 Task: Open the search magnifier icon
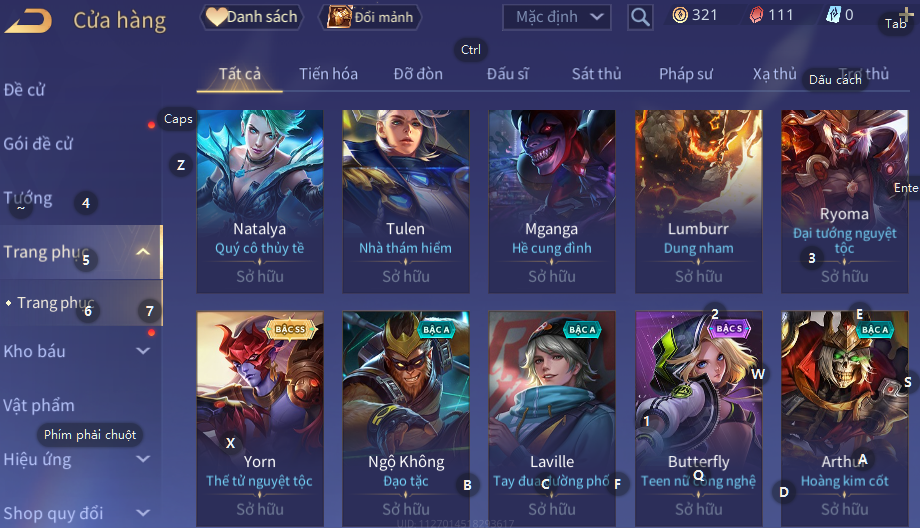(x=640, y=17)
